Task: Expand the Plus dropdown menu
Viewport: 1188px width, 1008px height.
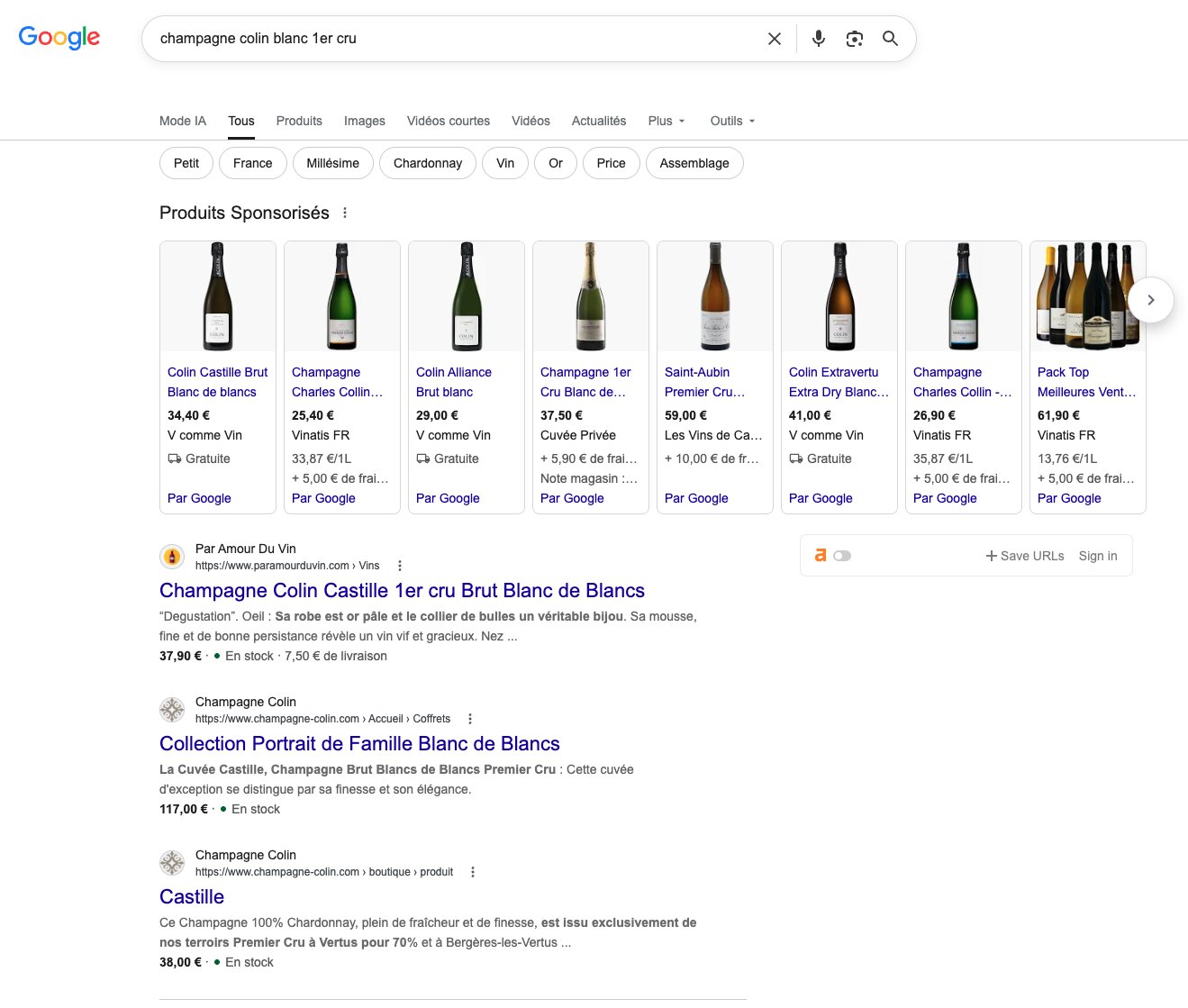Action: point(667,121)
